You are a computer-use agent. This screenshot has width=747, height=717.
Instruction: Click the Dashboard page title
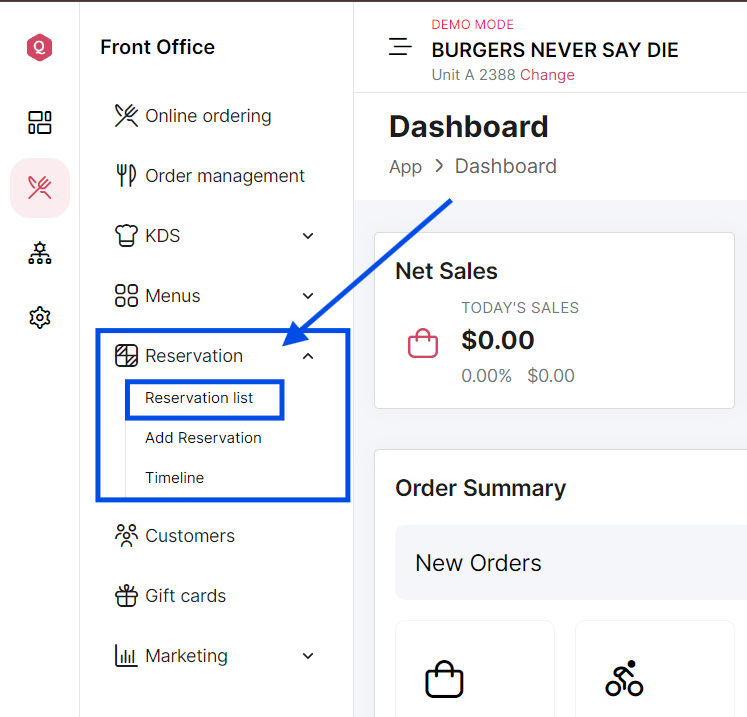point(469,127)
